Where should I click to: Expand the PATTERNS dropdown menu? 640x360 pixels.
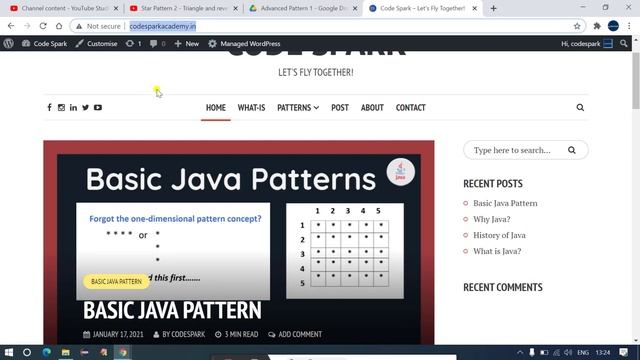pos(298,107)
